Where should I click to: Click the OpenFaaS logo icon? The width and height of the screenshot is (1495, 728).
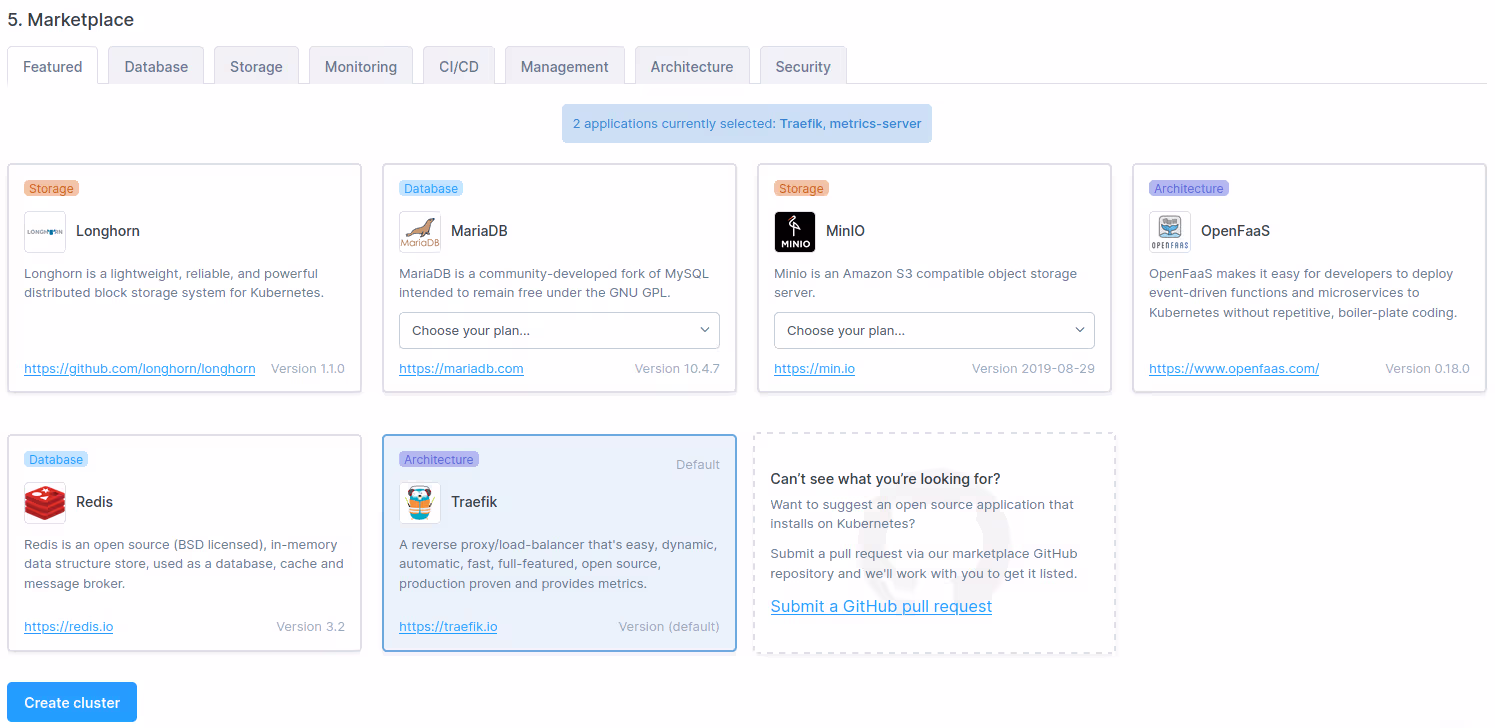click(x=1170, y=232)
